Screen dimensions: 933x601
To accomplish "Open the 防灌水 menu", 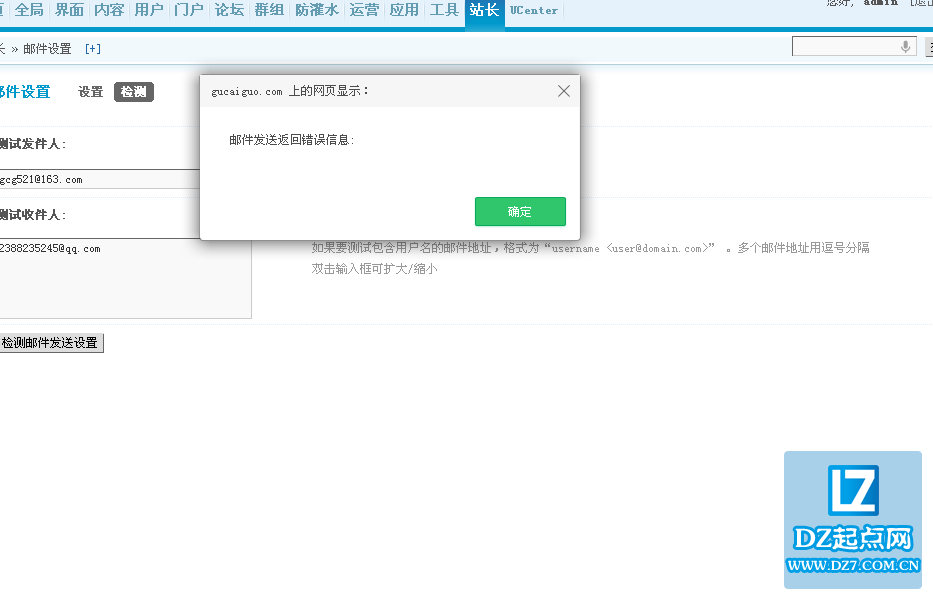I will (317, 10).
